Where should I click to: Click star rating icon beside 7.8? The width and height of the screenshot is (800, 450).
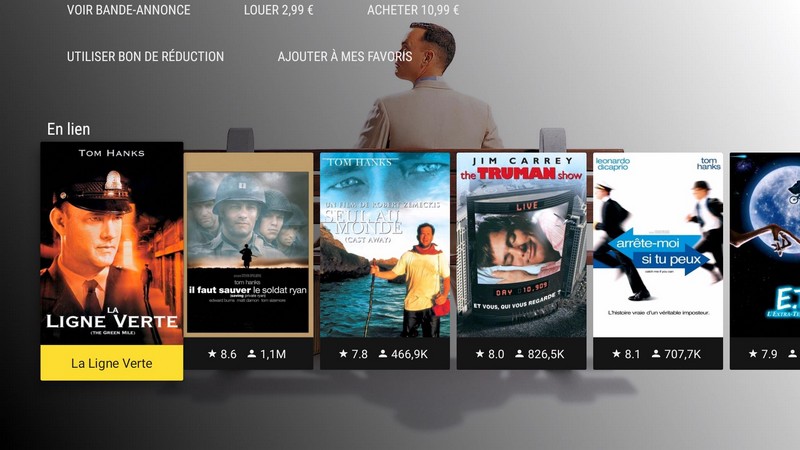click(343, 353)
